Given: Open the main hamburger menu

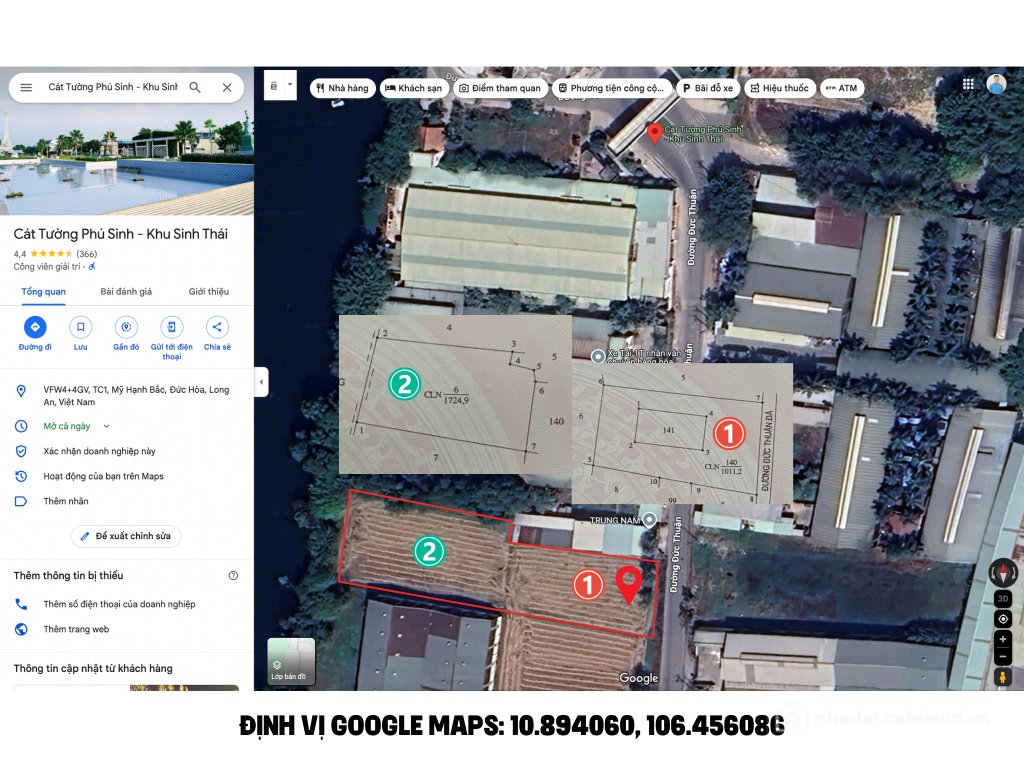Looking at the screenshot, I should pos(26,88).
